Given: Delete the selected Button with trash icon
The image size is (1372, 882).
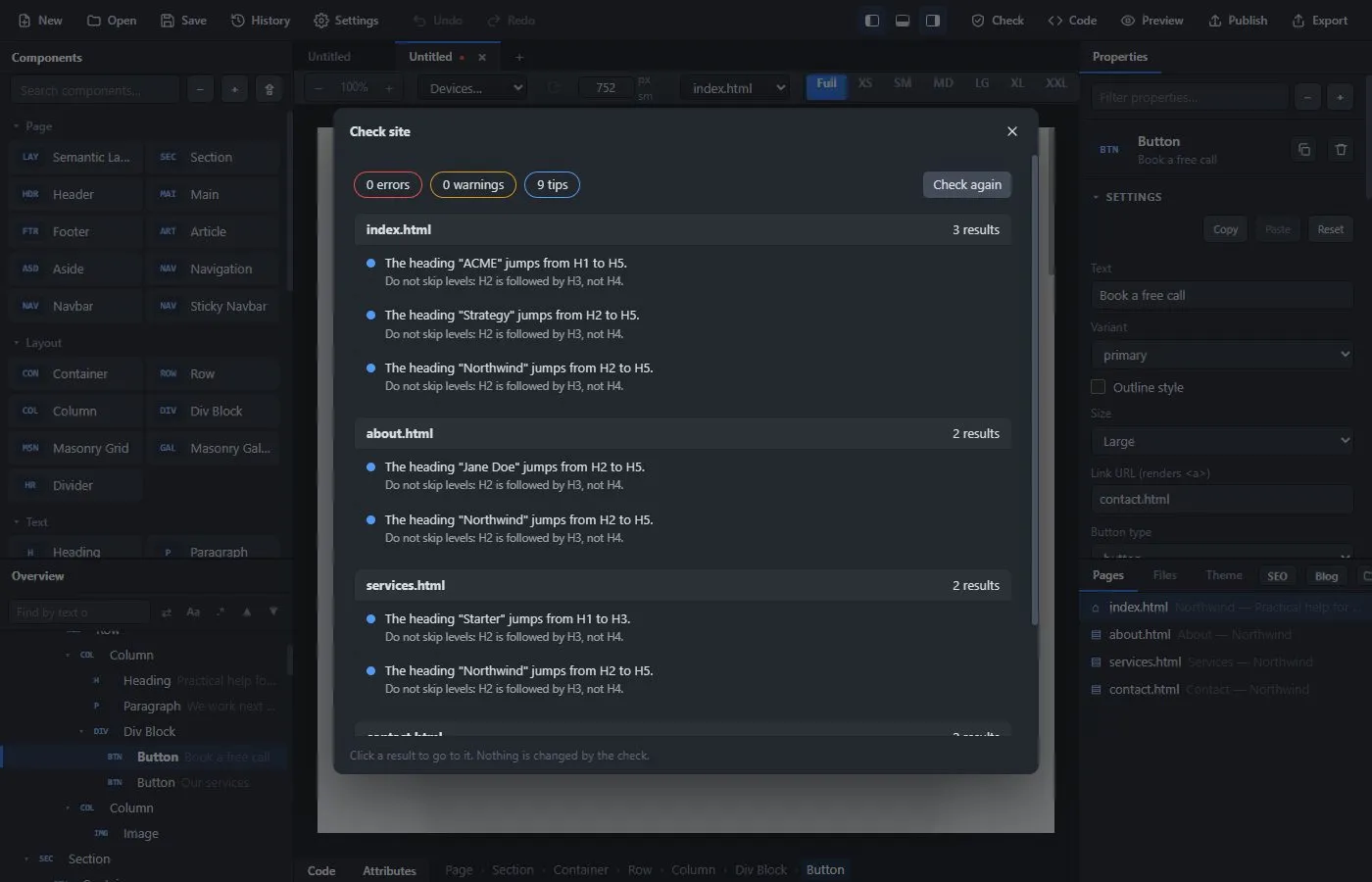Looking at the screenshot, I should (x=1341, y=150).
